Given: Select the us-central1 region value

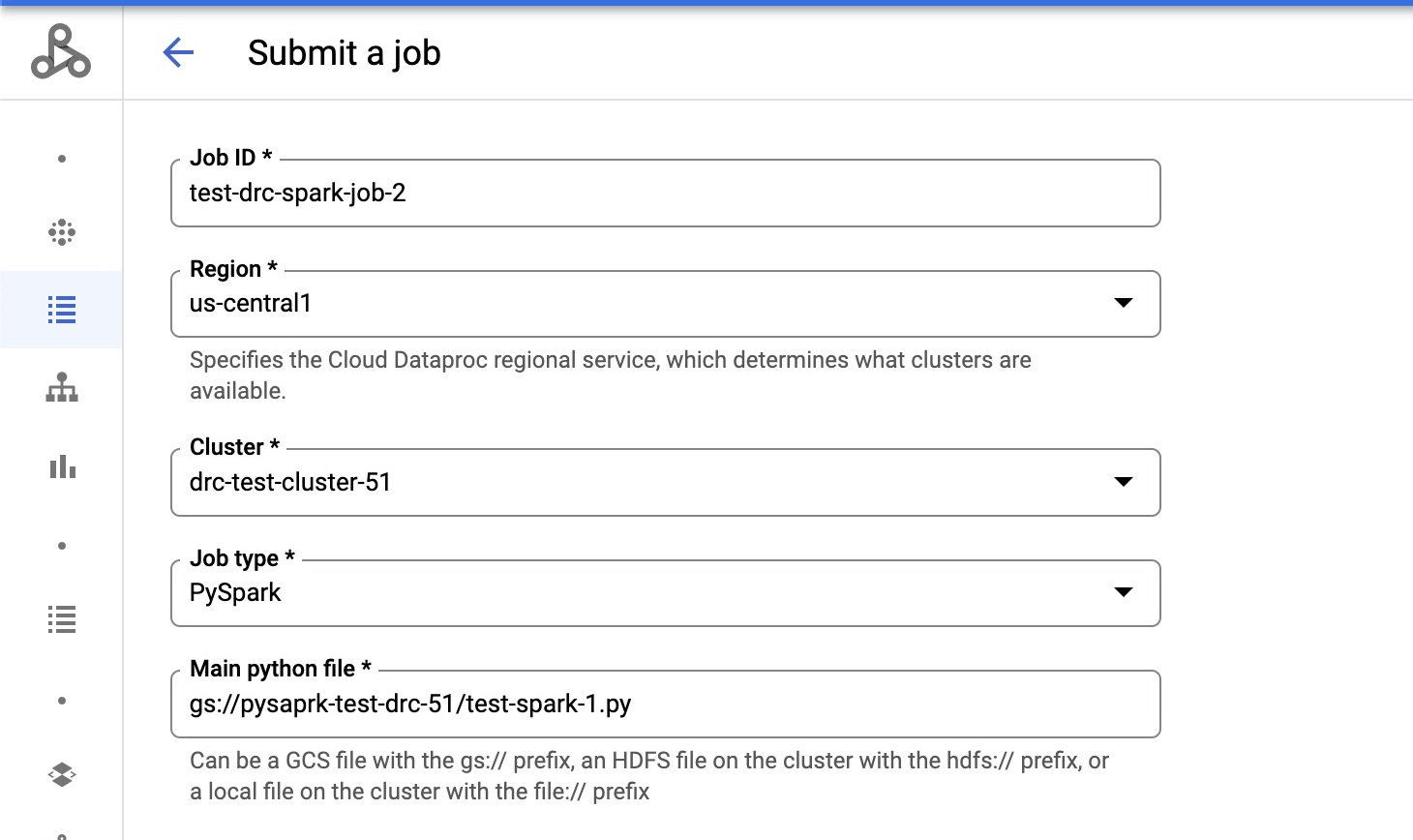Looking at the screenshot, I should [251, 304].
